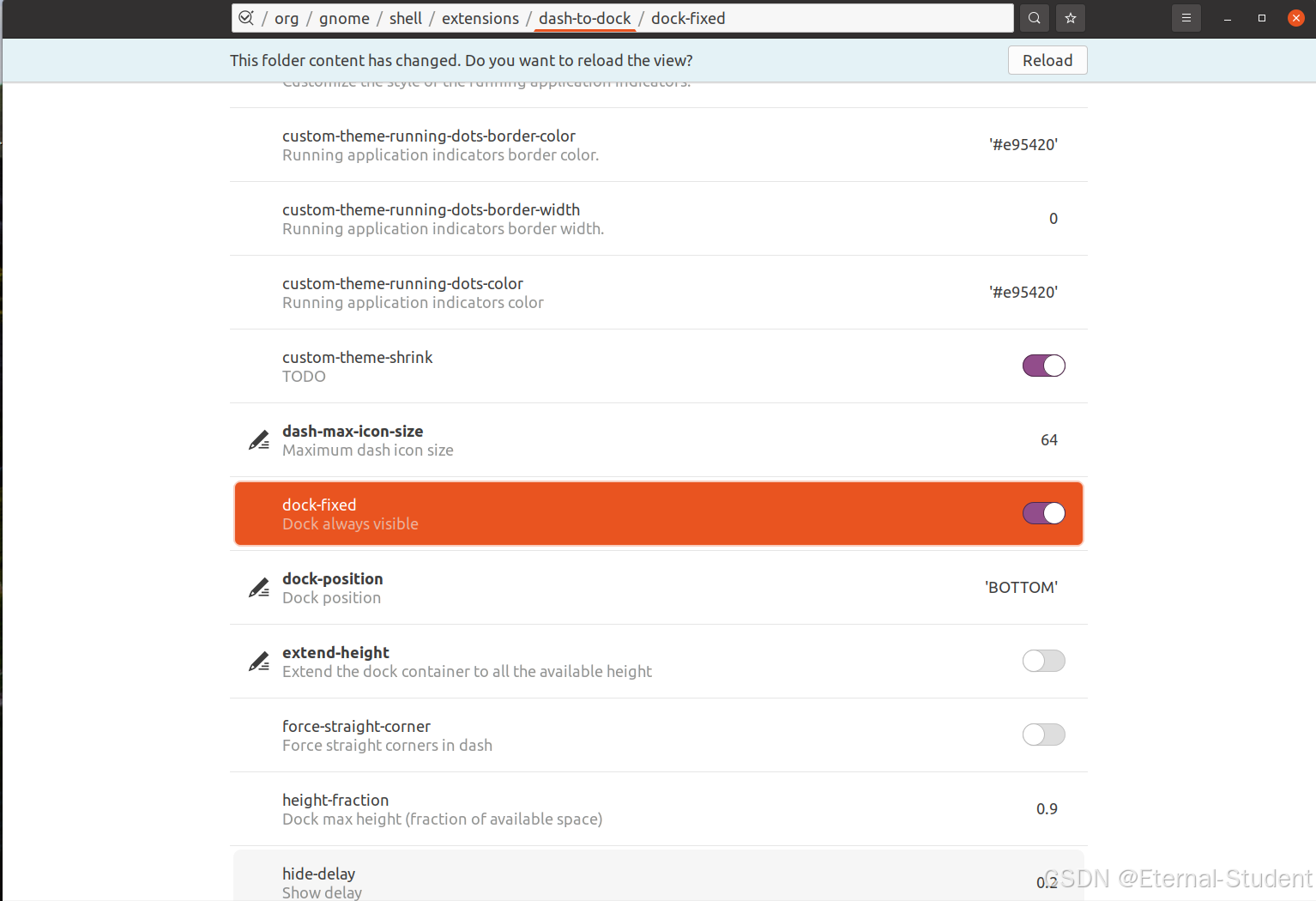This screenshot has height=901, width=1316.
Task: Open the custom-theme-running-dots-border-color key
Action: 659,145
